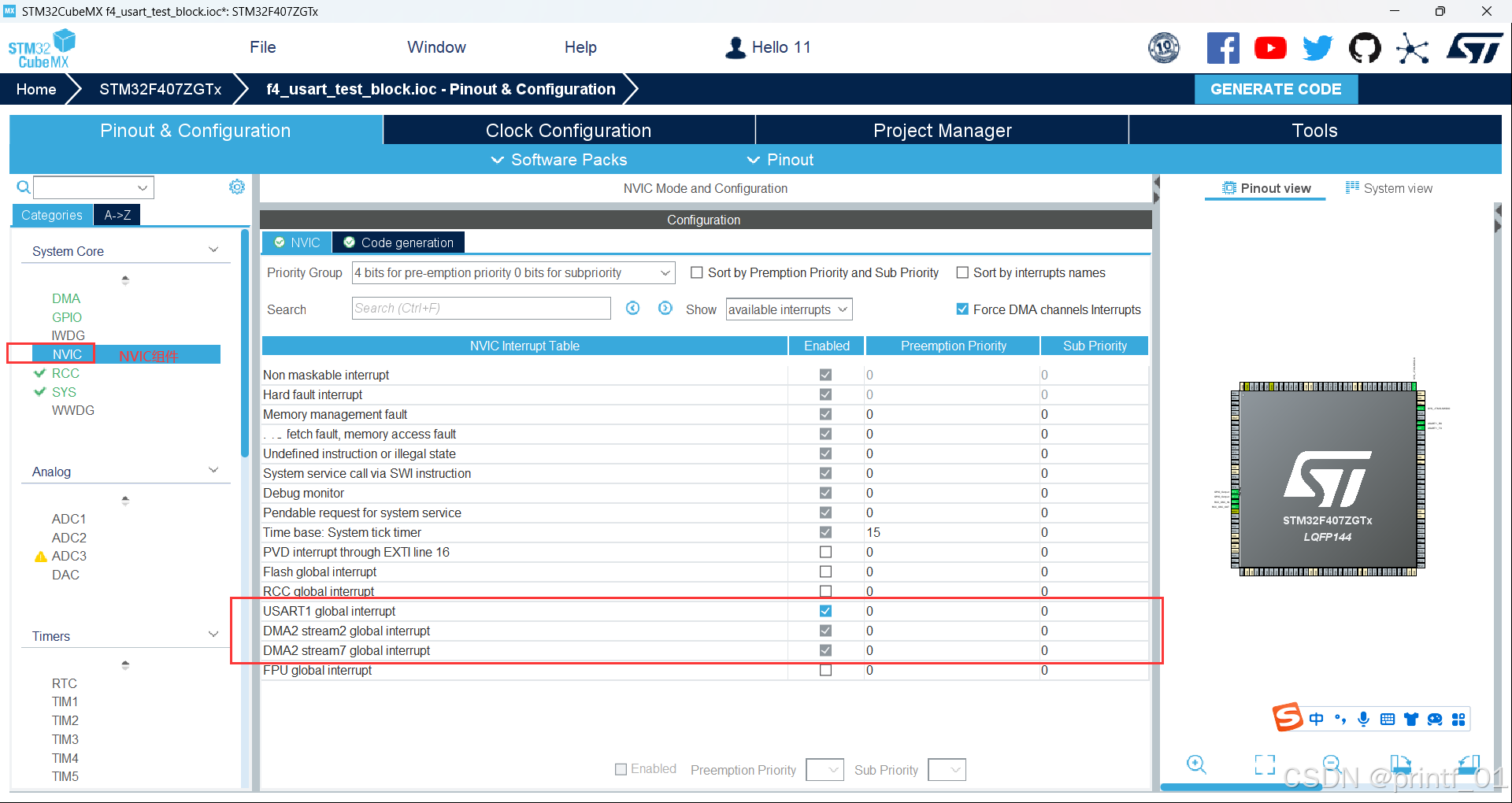The image size is (1512, 803).
Task: Open the Window menu
Action: pos(436,47)
